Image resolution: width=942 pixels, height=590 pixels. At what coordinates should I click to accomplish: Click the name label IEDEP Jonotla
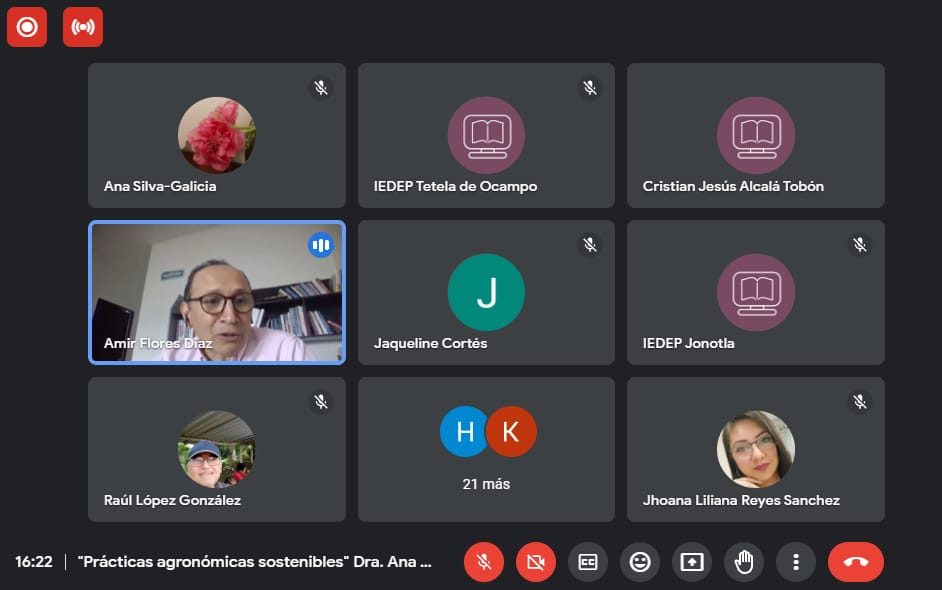(x=688, y=343)
